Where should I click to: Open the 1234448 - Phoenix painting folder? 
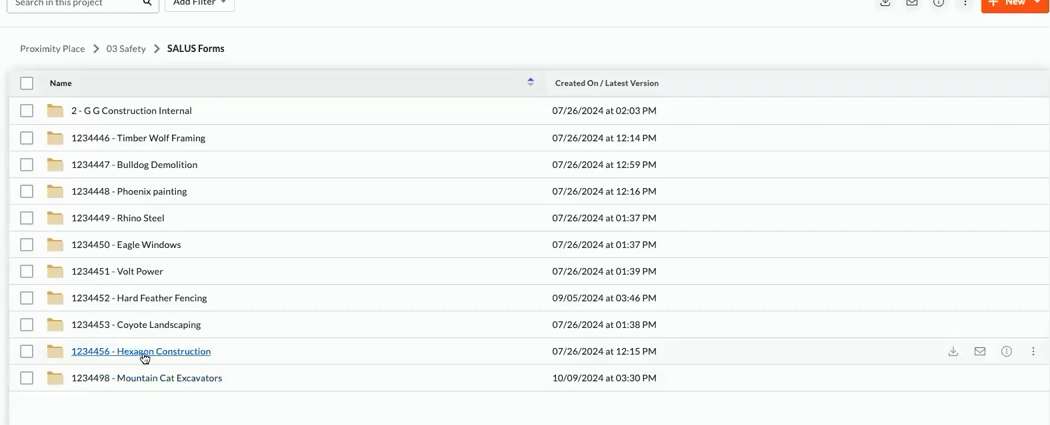(x=129, y=191)
